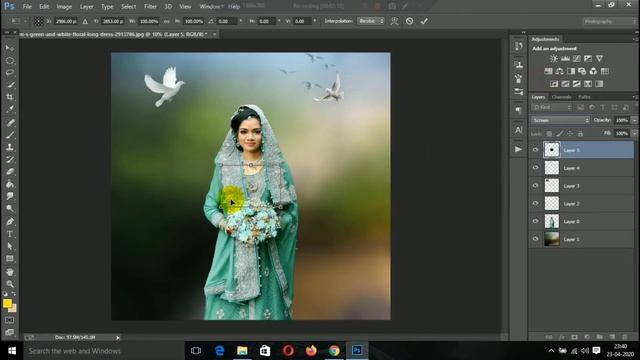This screenshot has height=360, width=640.
Task: Switch to the Paths tab
Action: [584, 97]
